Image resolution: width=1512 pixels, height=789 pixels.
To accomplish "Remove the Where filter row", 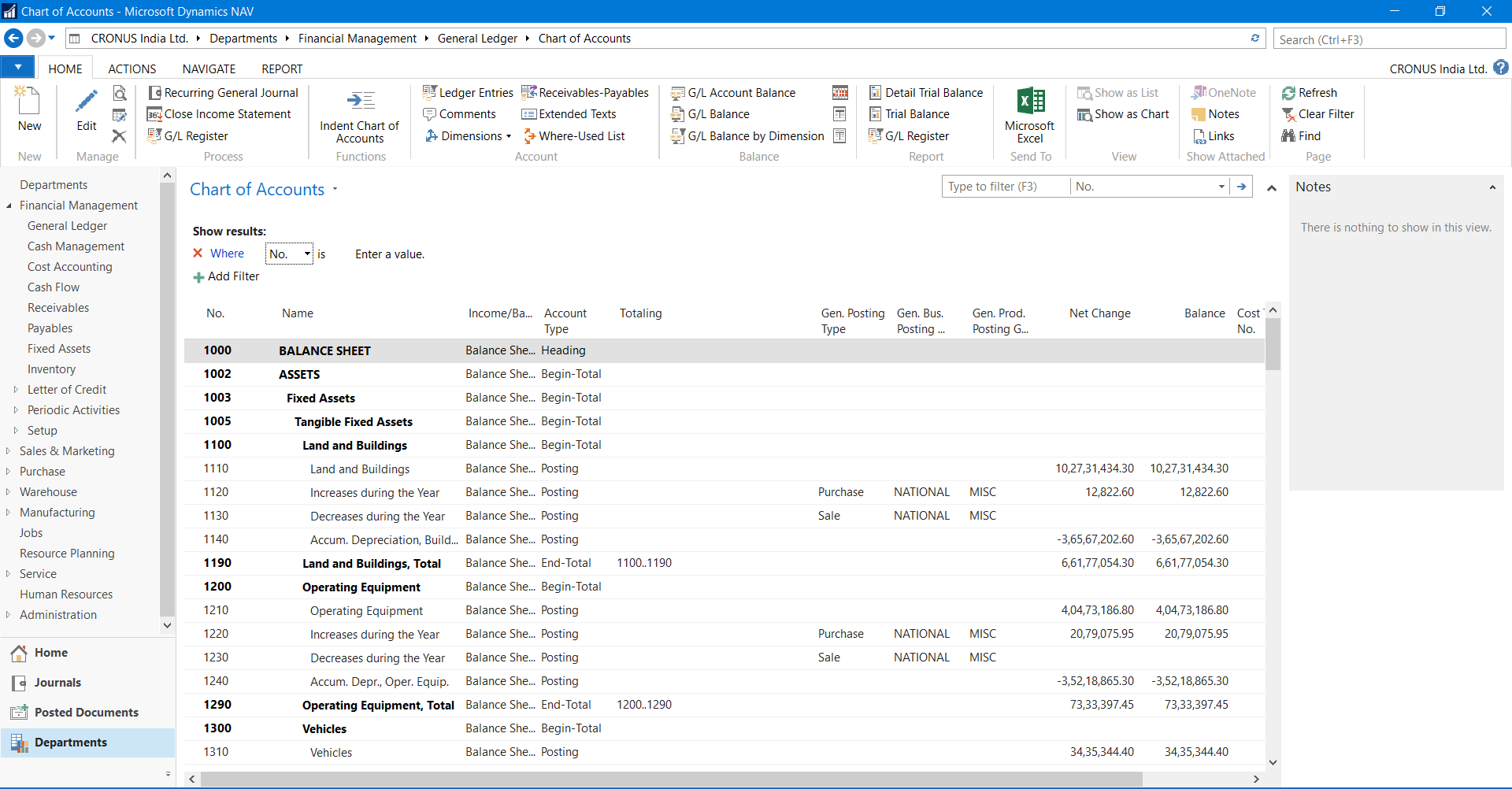I will (198, 254).
